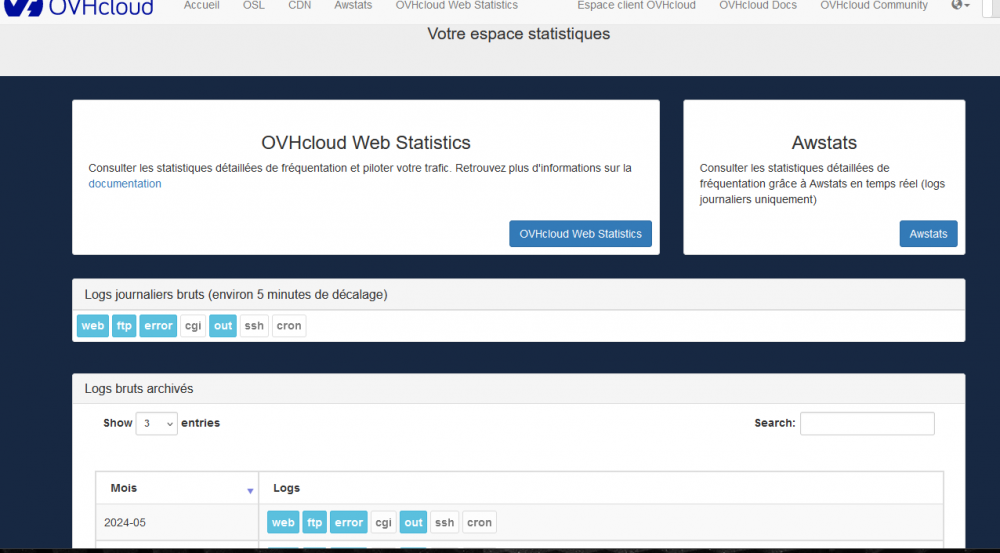Screen dimensions: 1000x553
Task: Open the globe language selector
Action: [960, 5]
